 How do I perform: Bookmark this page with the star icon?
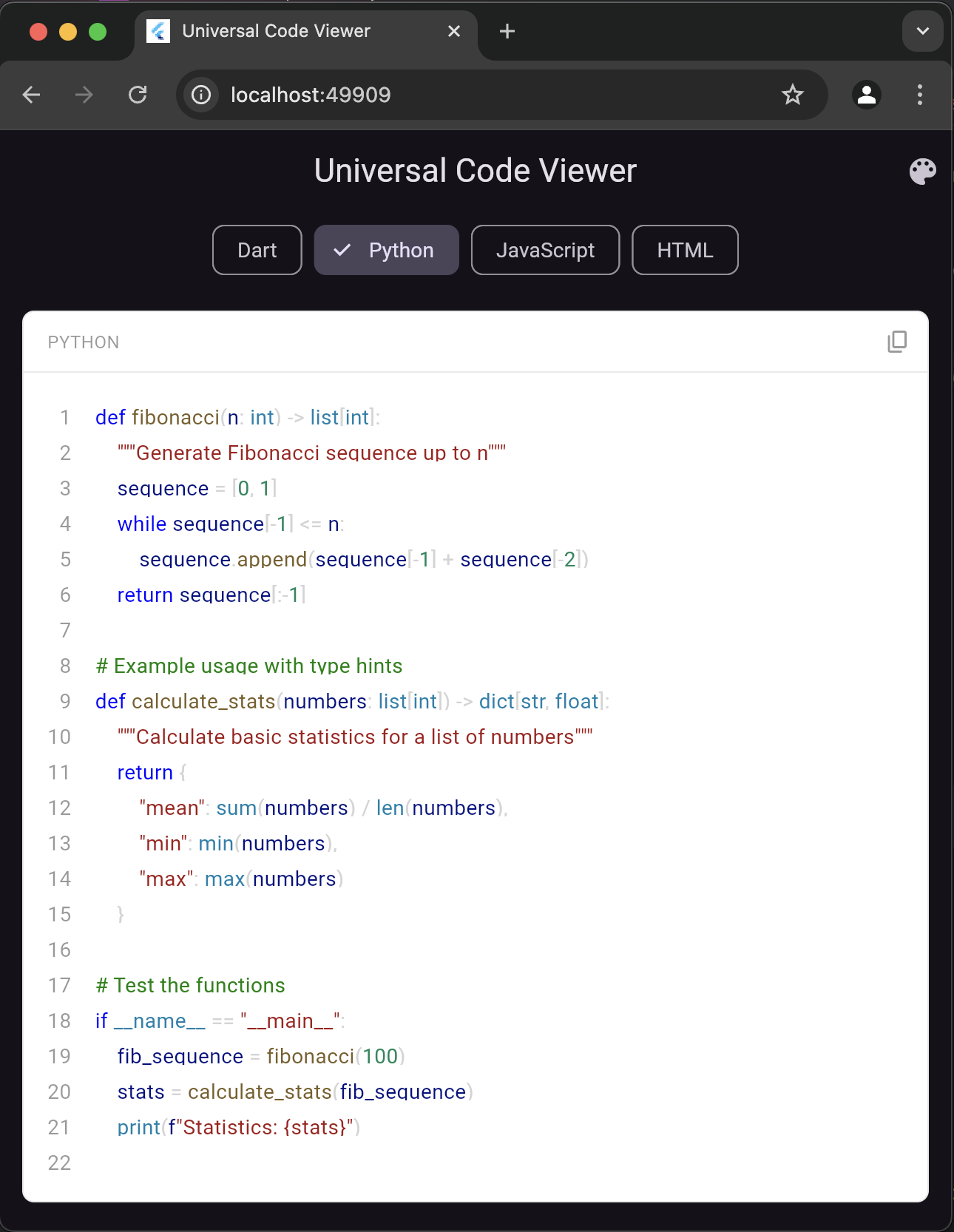(x=793, y=95)
